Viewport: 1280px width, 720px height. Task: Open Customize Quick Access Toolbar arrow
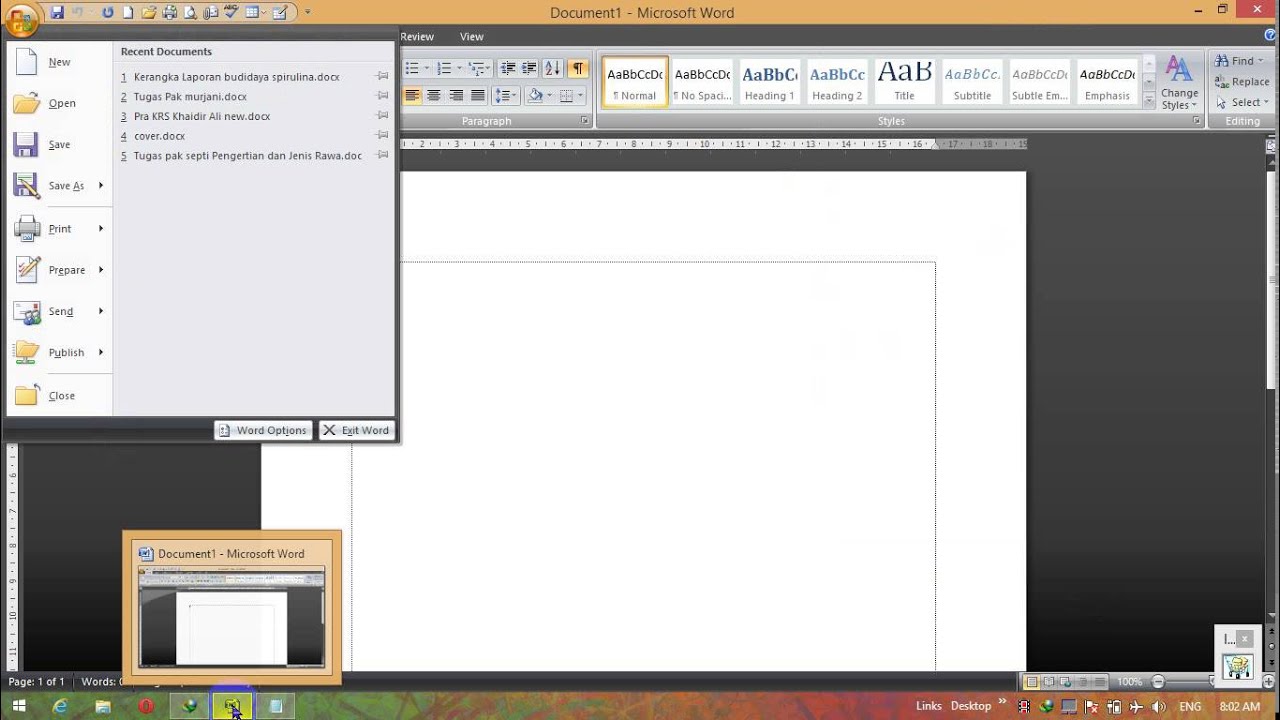308,13
